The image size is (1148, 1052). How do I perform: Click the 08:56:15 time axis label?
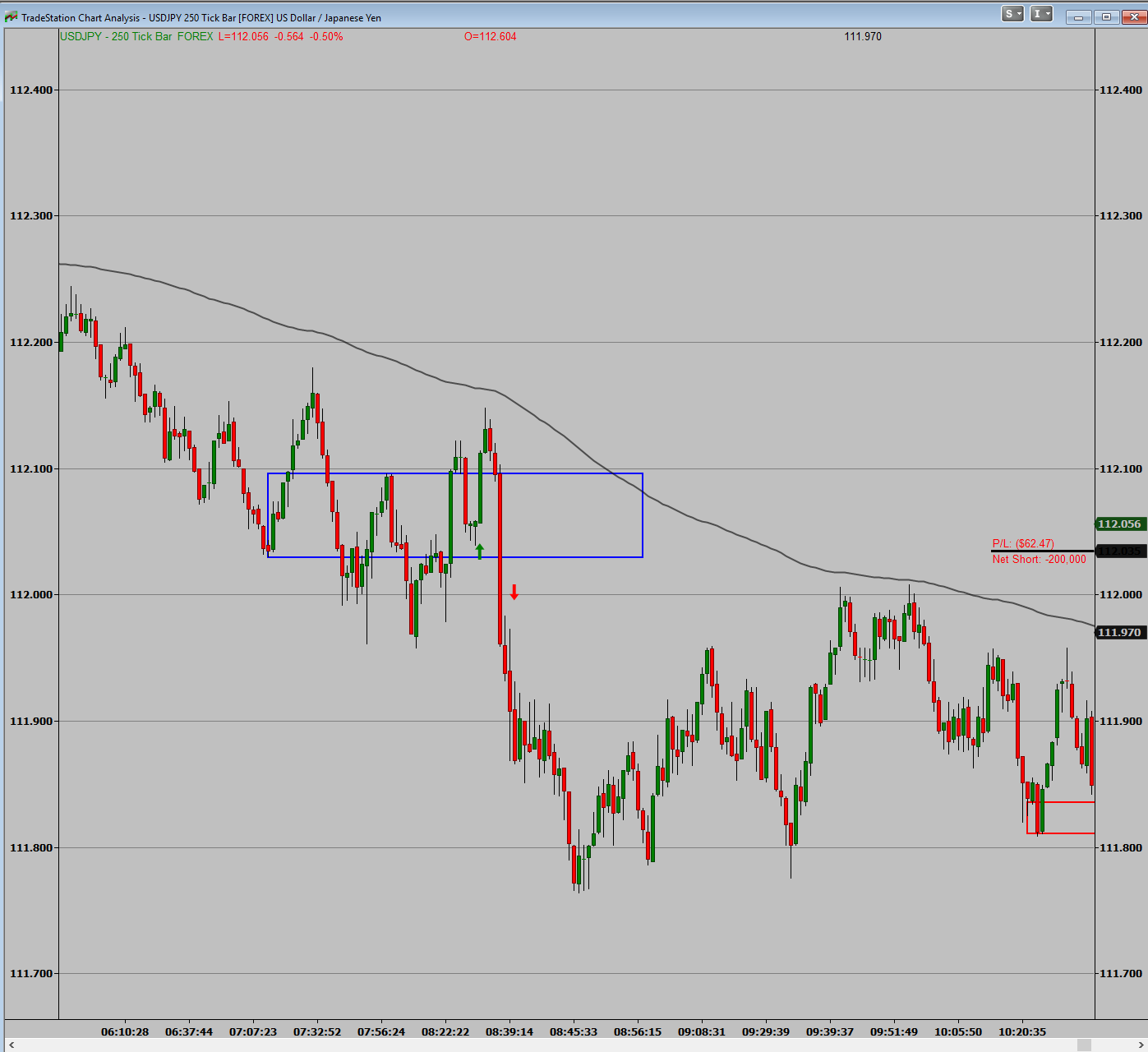pos(638,1032)
